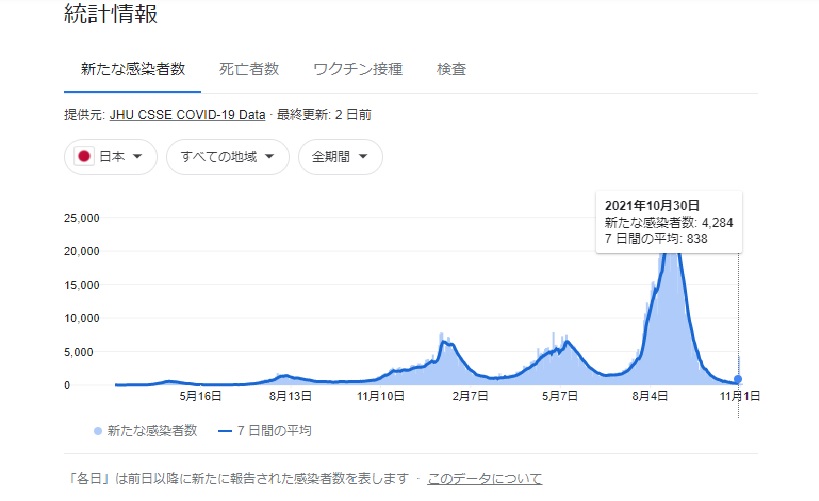Click the highlighted data point at chart end

(738, 379)
